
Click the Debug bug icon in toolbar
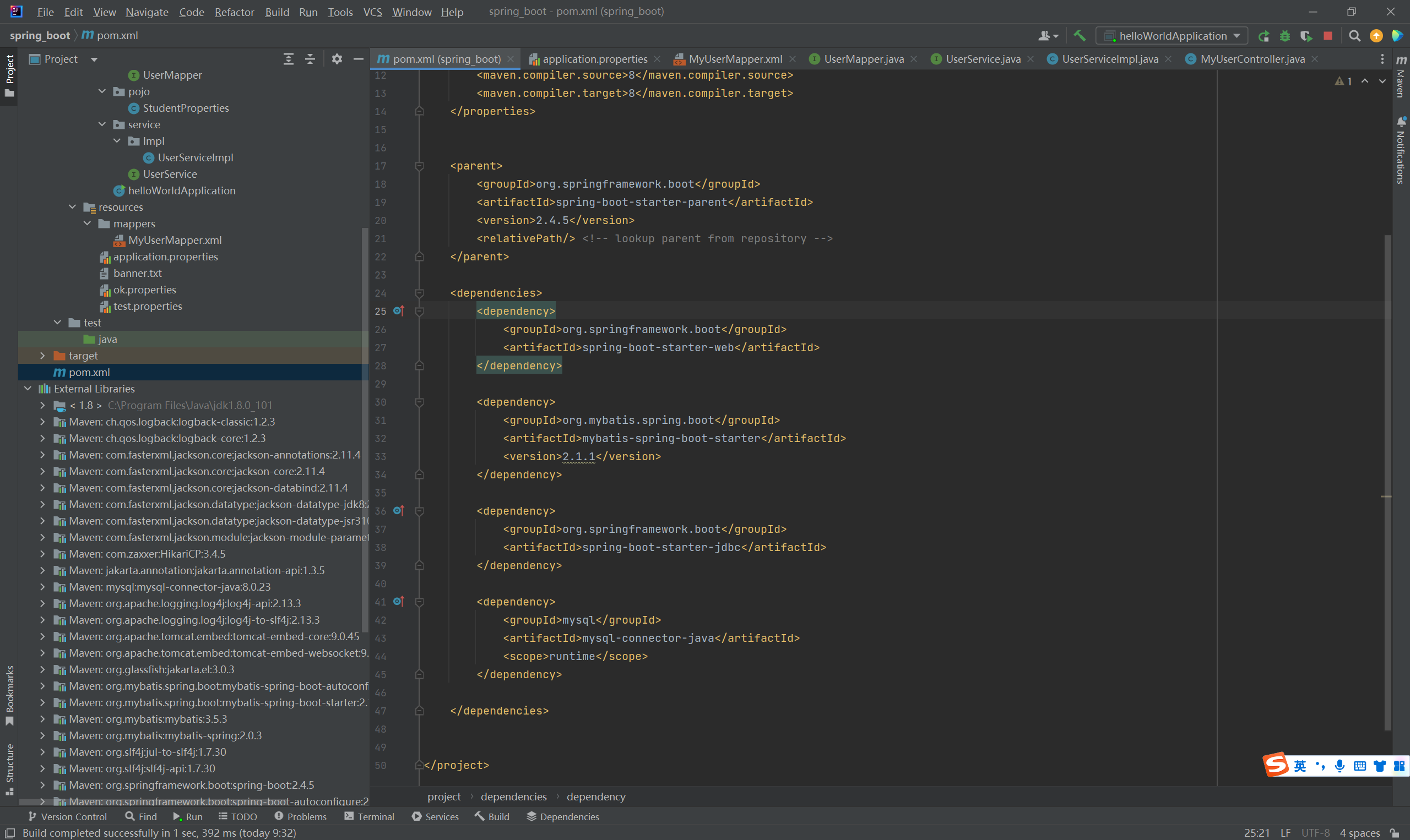click(x=1285, y=36)
